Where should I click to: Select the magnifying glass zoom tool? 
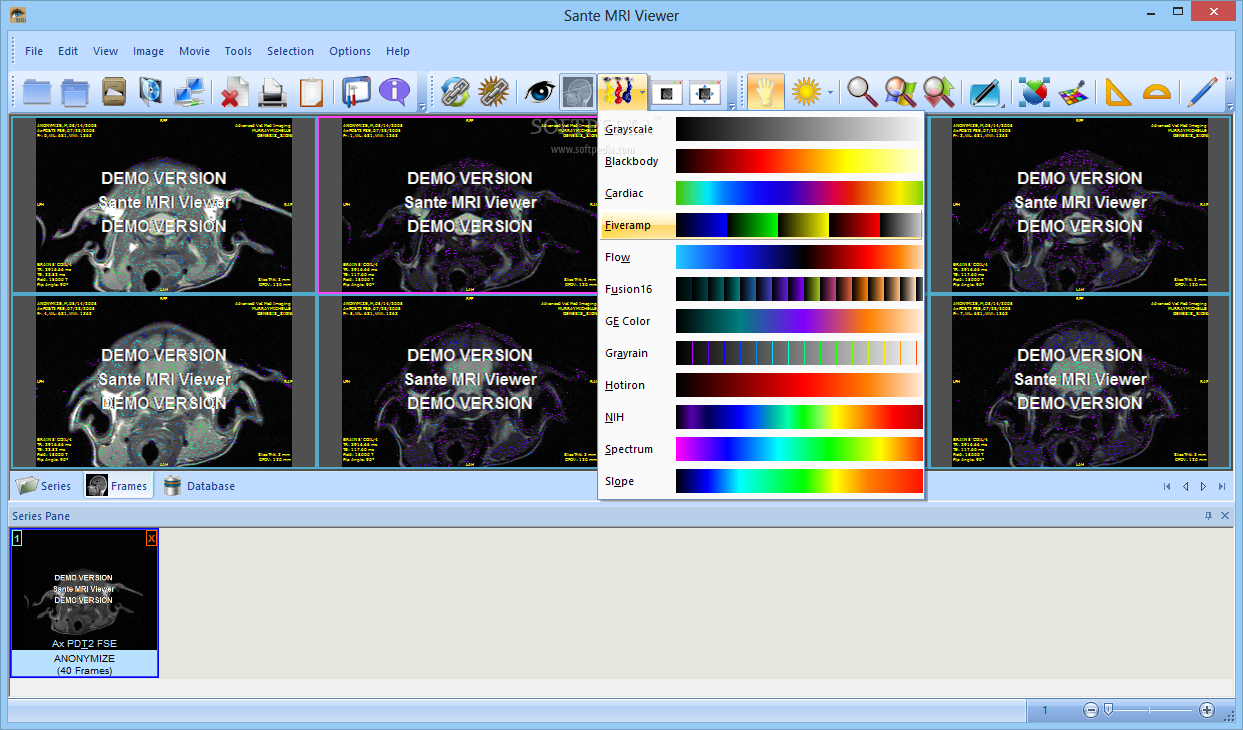862,92
